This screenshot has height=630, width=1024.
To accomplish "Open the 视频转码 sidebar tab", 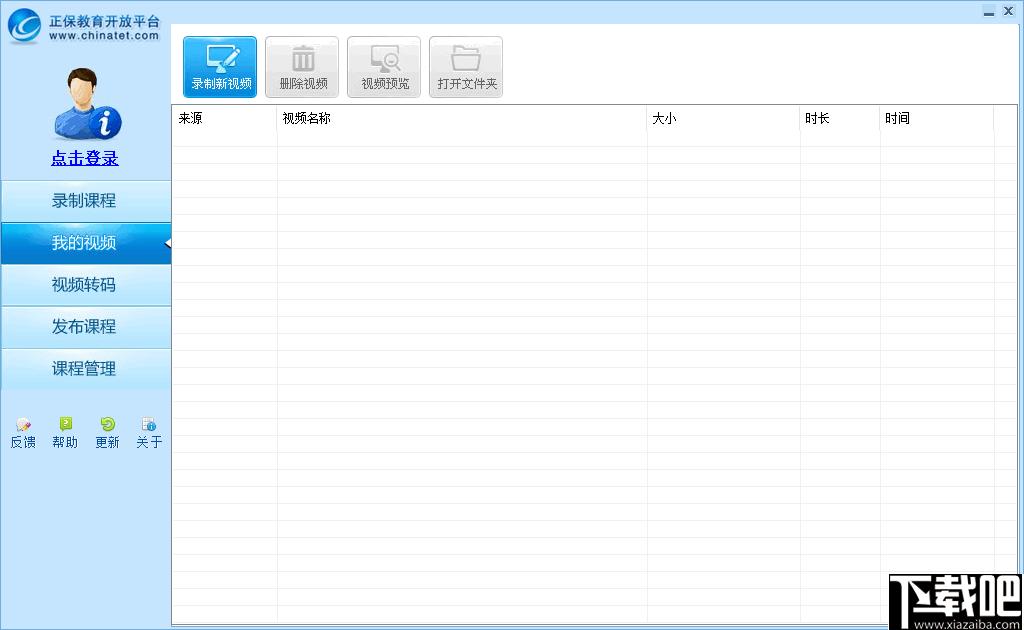I will tap(86, 285).
